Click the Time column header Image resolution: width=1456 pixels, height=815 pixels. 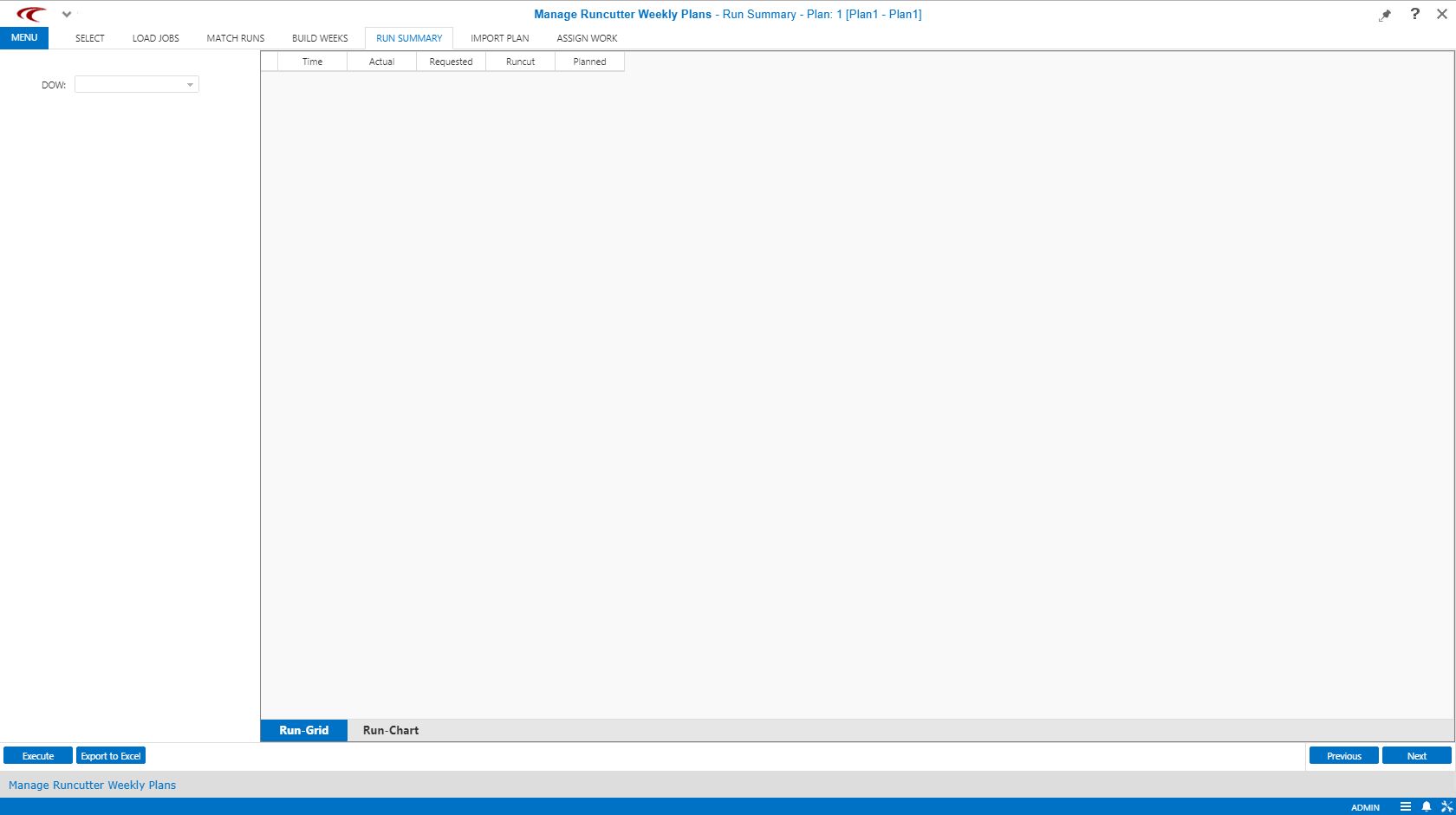(x=311, y=61)
